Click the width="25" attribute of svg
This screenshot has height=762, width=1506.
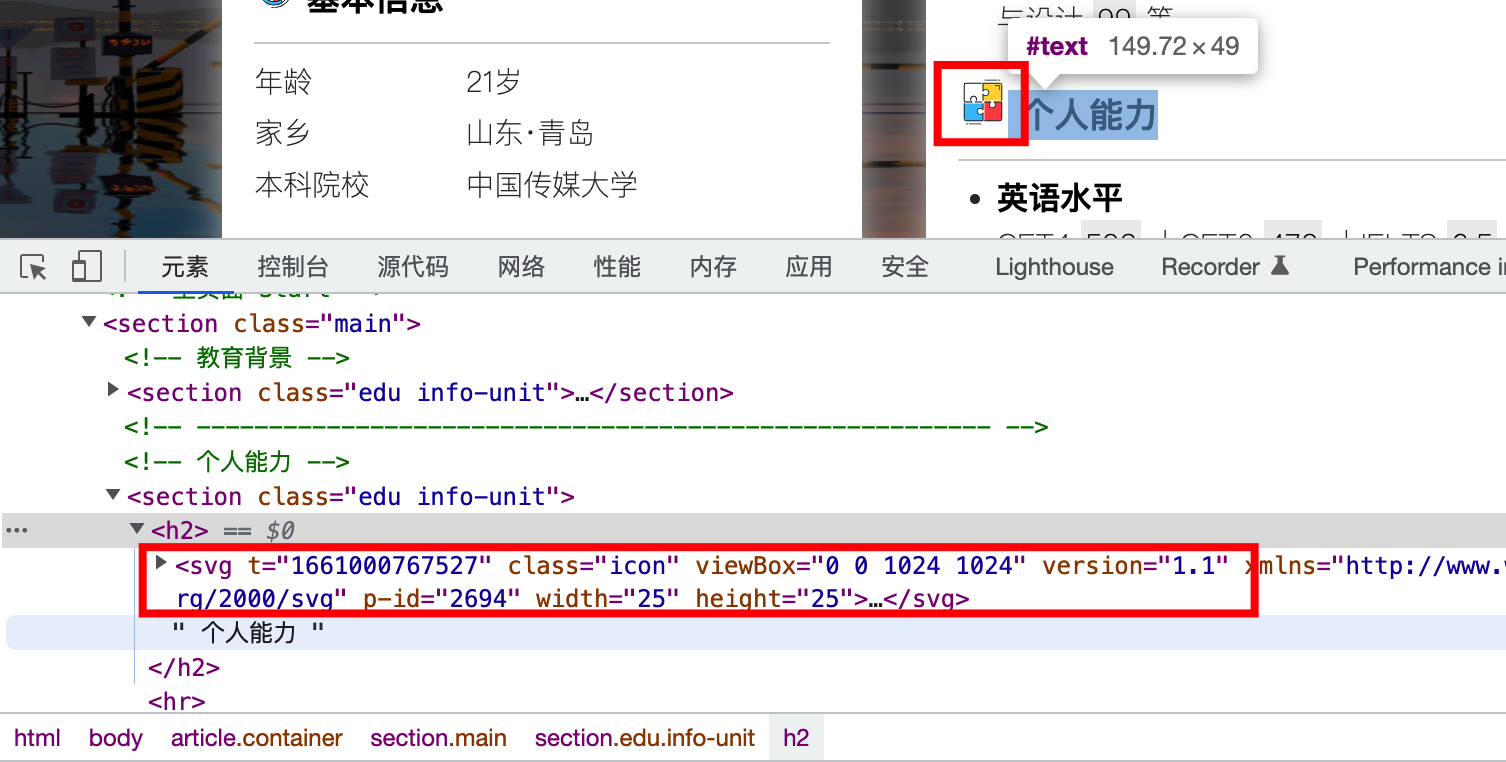tap(608, 600)
